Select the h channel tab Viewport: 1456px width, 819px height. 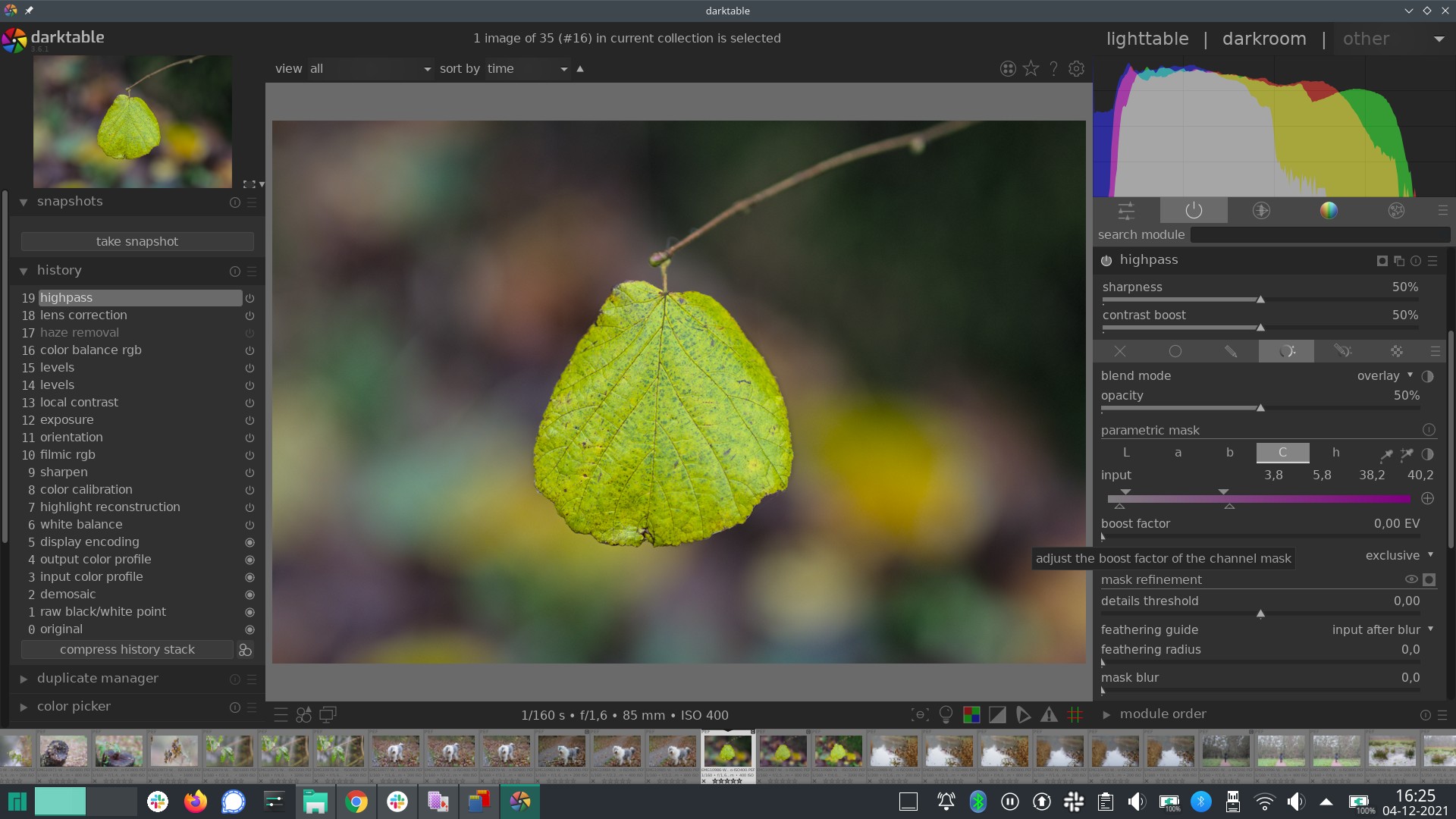click(1335, 453)
